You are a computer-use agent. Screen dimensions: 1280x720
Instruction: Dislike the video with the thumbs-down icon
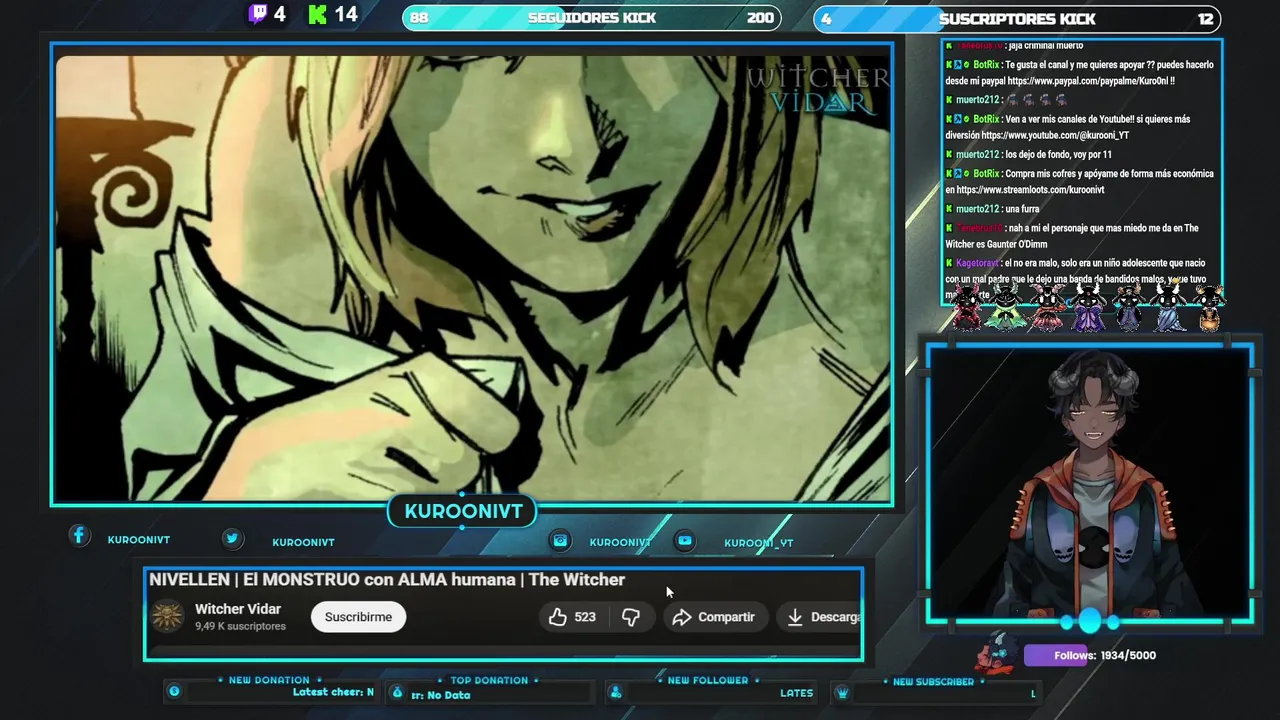pyautogui.click(x=631, y=617)
